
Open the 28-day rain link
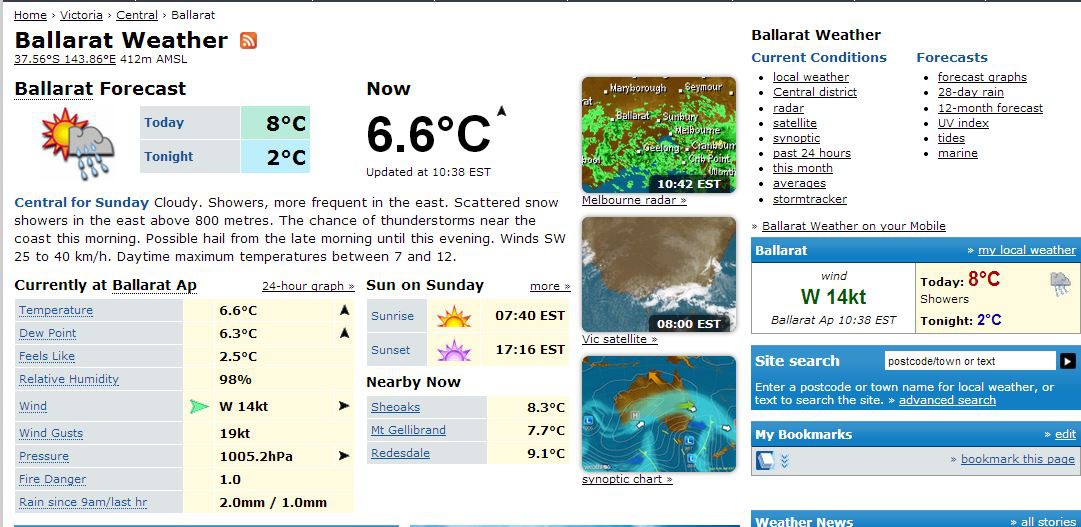click(971, 92)
